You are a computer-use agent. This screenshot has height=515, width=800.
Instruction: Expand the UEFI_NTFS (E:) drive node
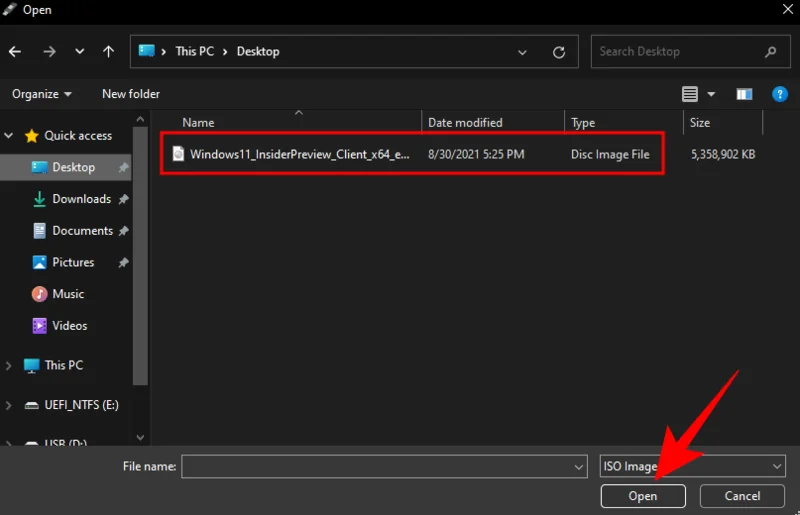[x=9, y=405]
